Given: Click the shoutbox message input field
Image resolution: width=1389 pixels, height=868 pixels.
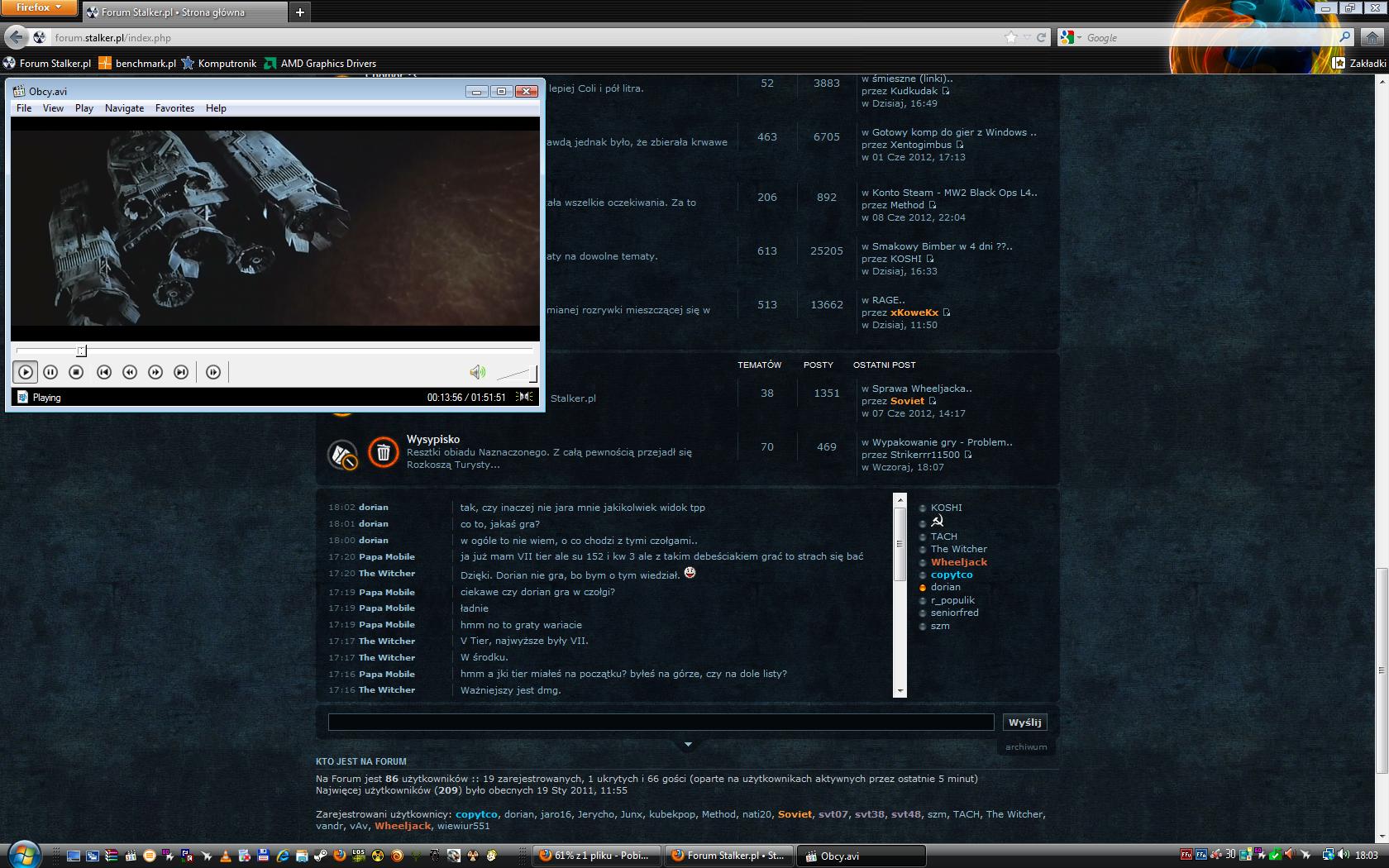Looking at the screenshot, I should [661, 723].
